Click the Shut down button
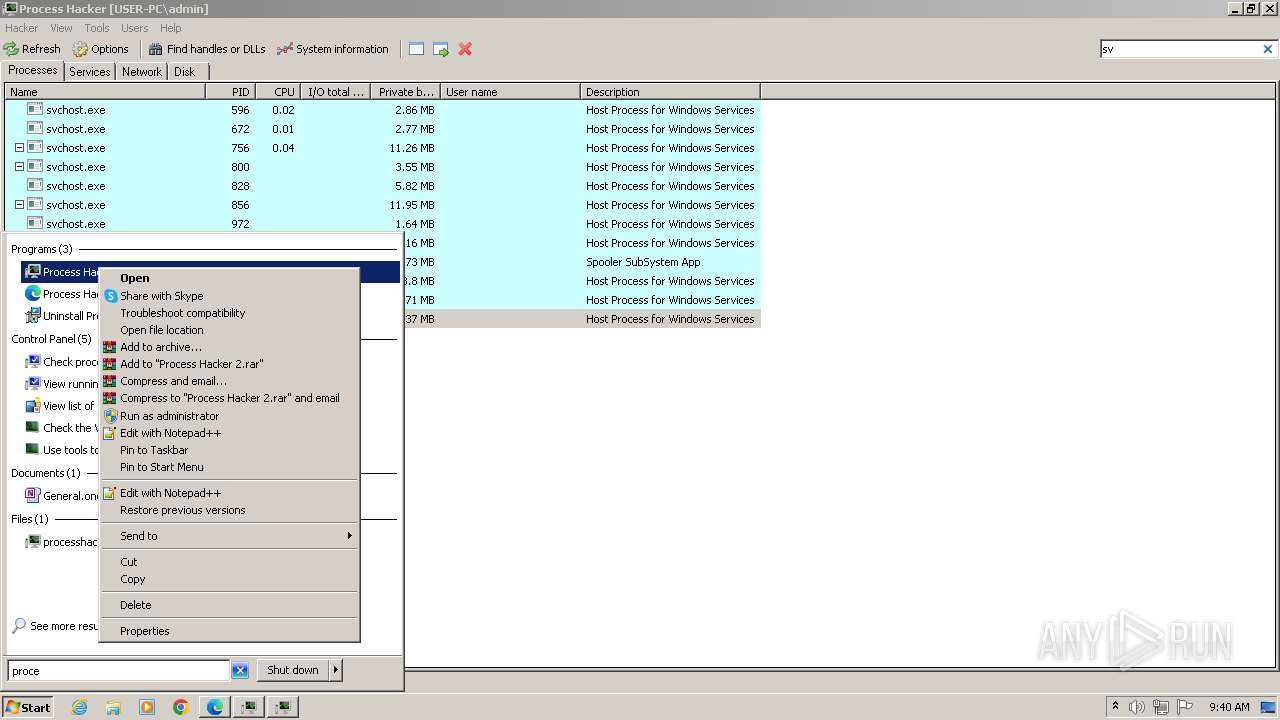The height and width of the screenshot is (720, 1280). 293,670
